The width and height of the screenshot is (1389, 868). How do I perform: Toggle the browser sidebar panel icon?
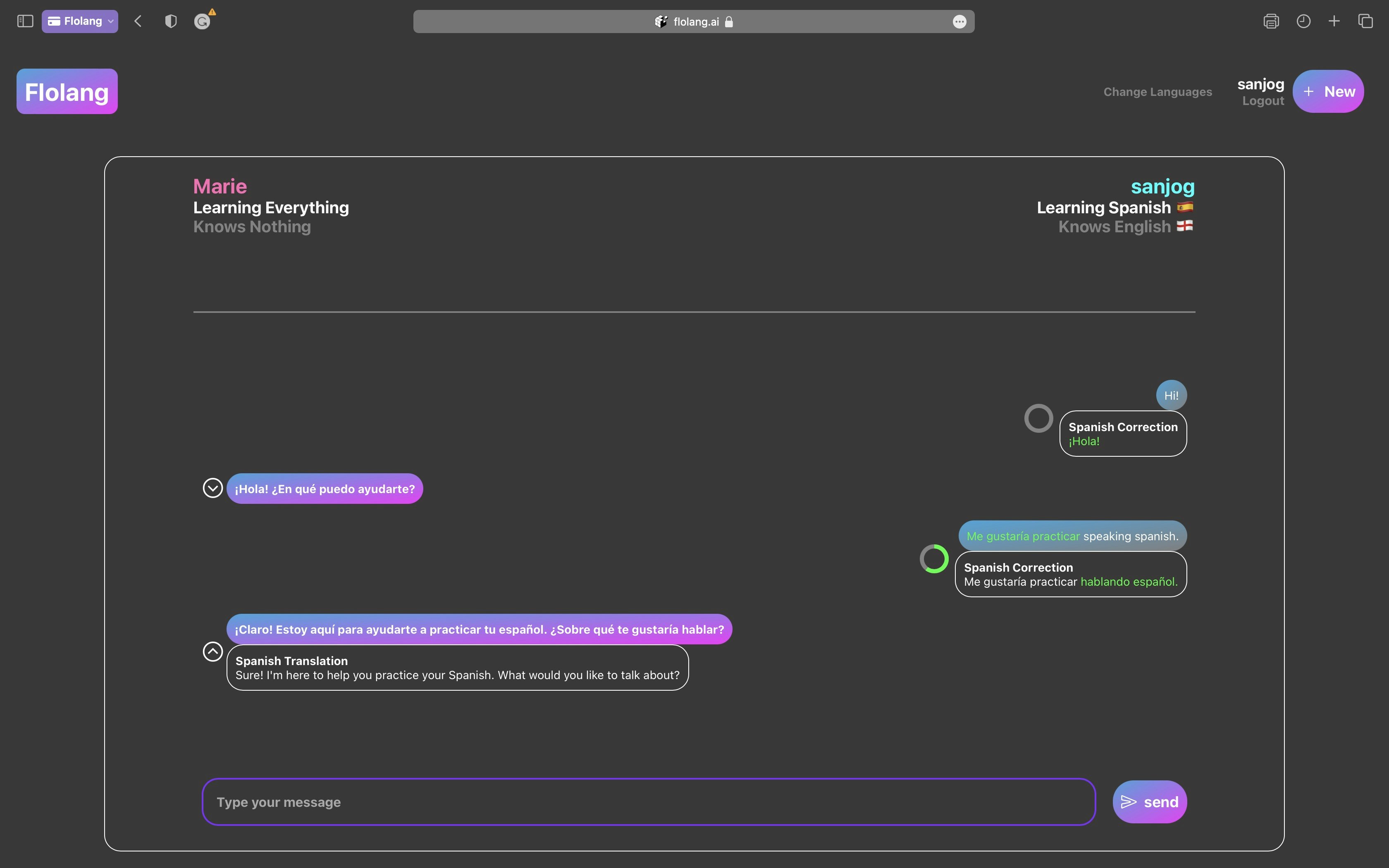[x=25, y=21]
